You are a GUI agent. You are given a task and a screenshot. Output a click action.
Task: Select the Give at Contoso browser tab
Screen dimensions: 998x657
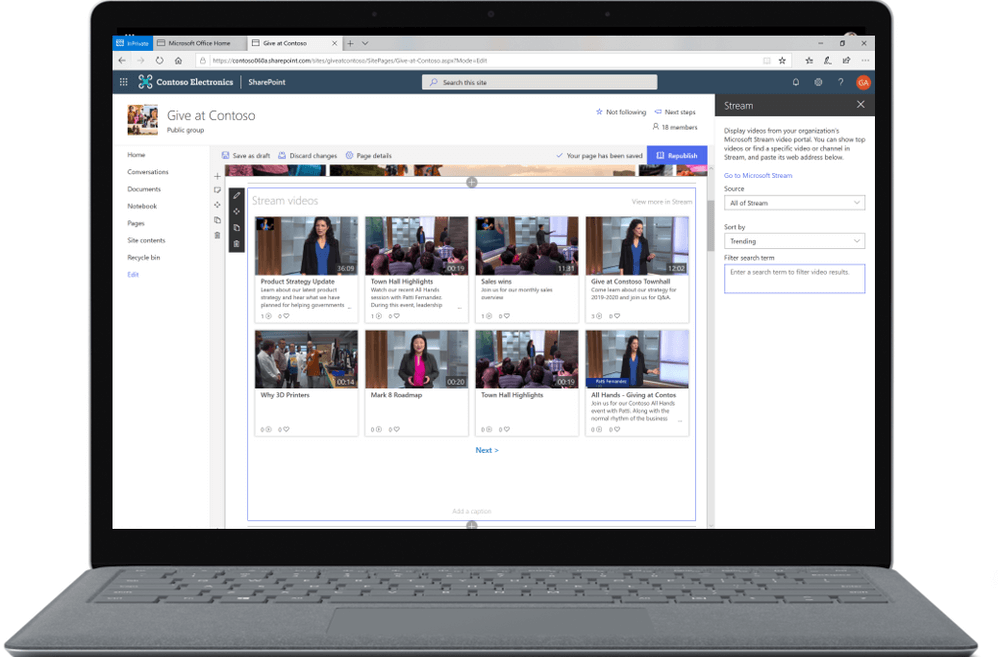(285, 43)
